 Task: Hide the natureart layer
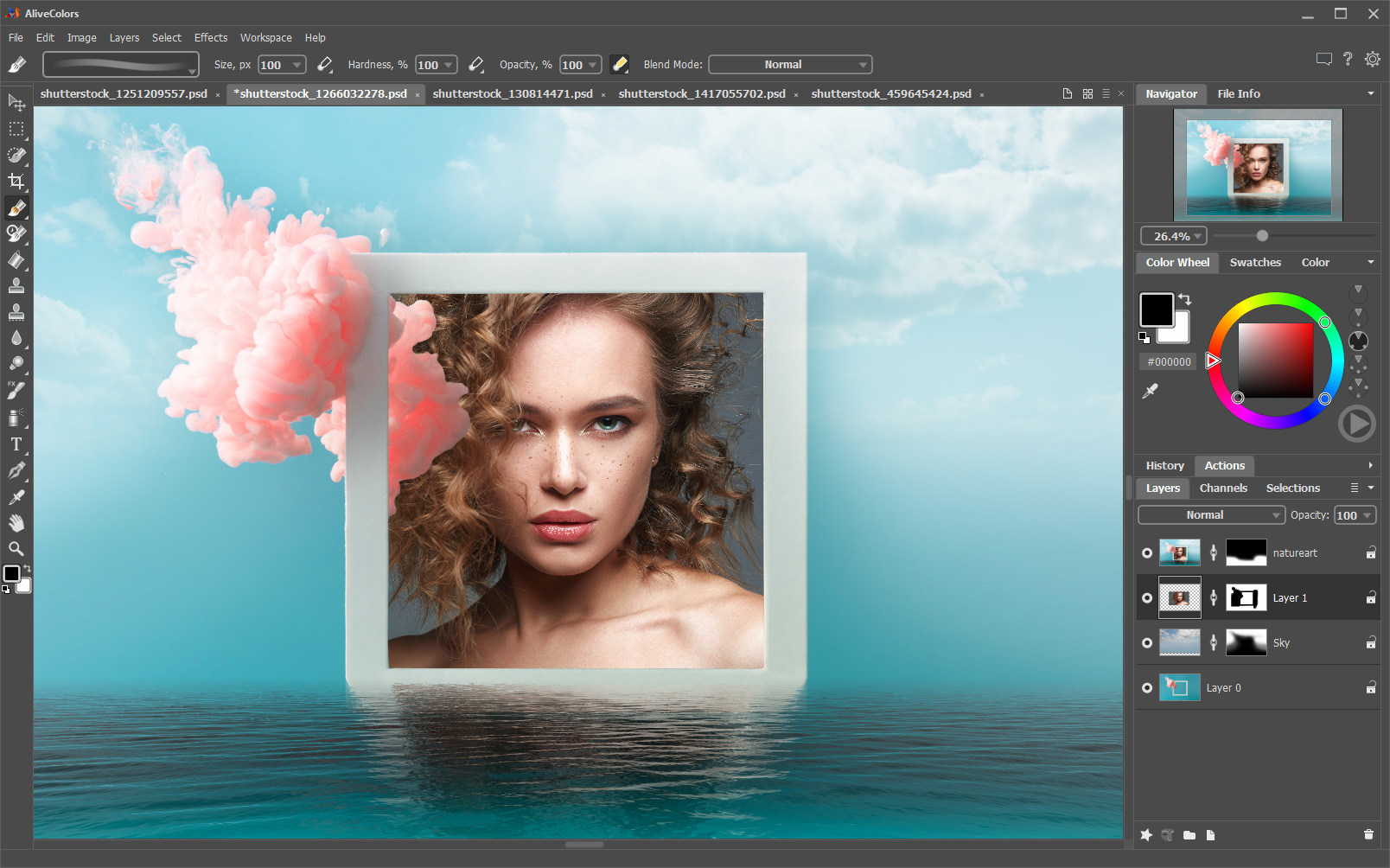(1147, 553)
